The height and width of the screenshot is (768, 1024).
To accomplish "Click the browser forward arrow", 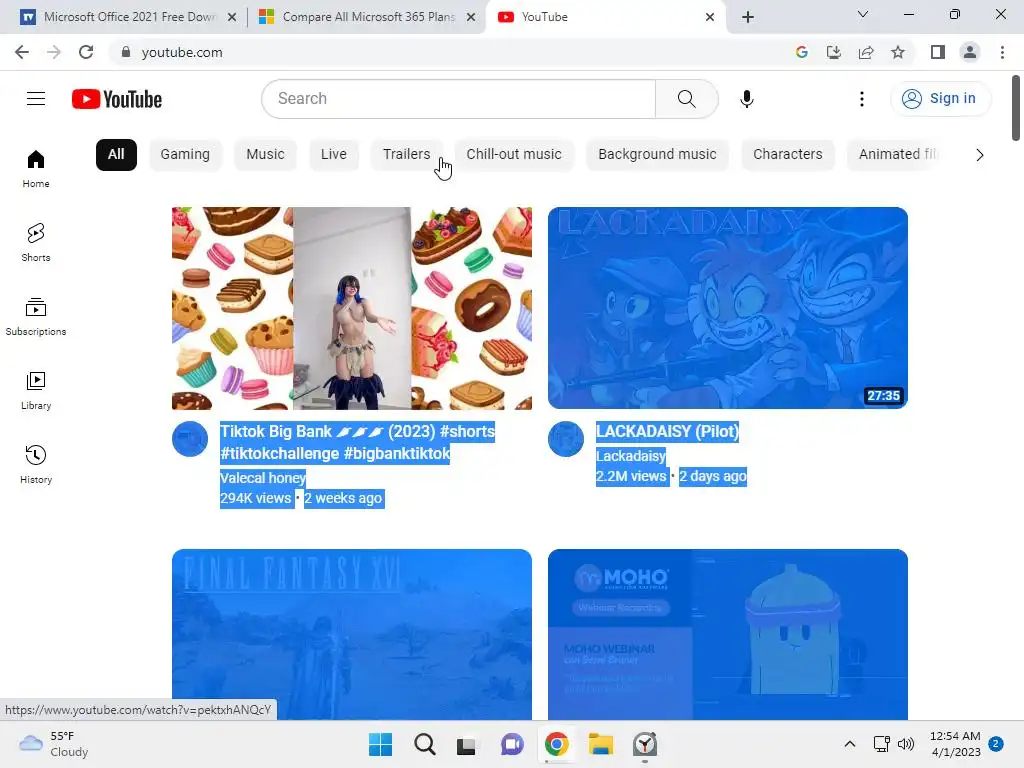I will click(x=54, y=52).
